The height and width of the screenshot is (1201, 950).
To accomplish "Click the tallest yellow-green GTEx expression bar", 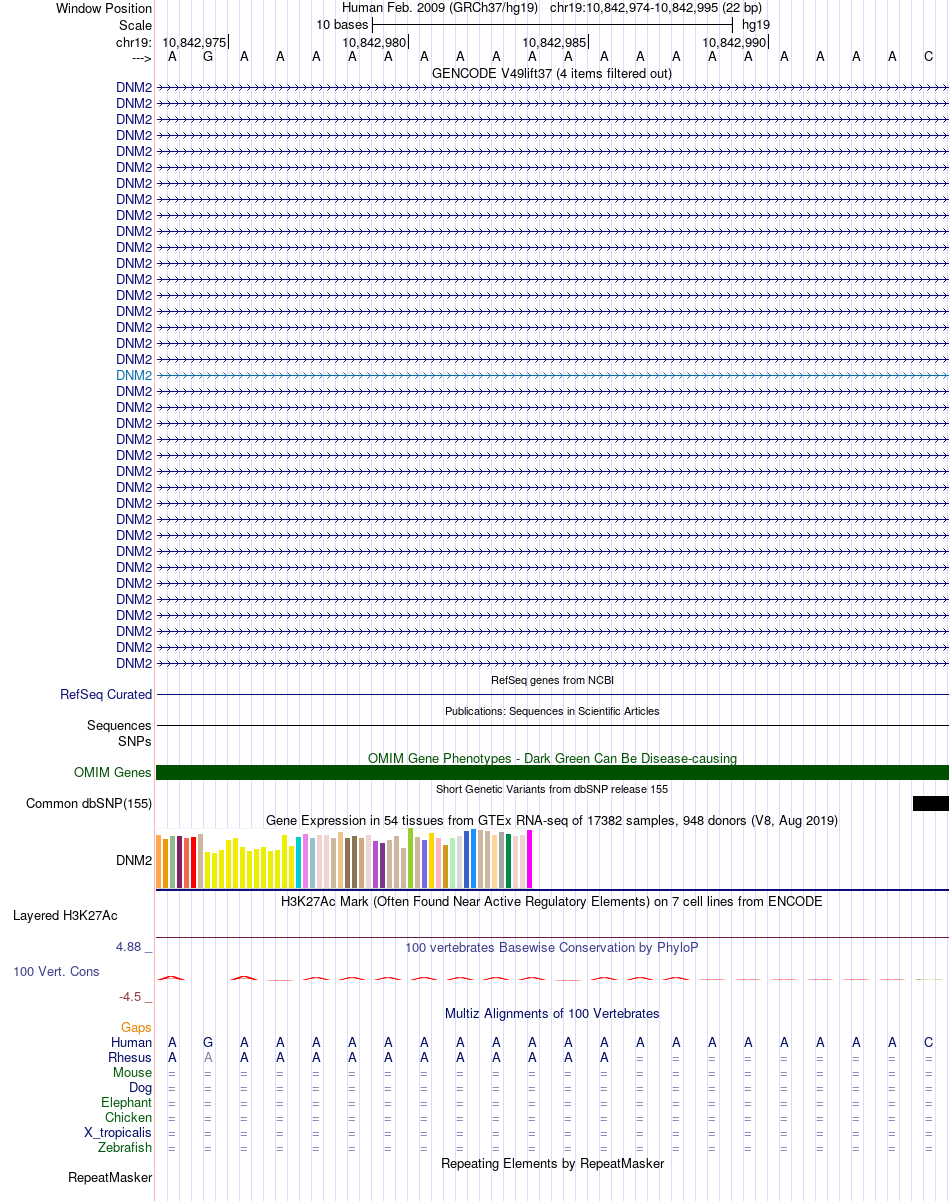I will coord(411,858).
